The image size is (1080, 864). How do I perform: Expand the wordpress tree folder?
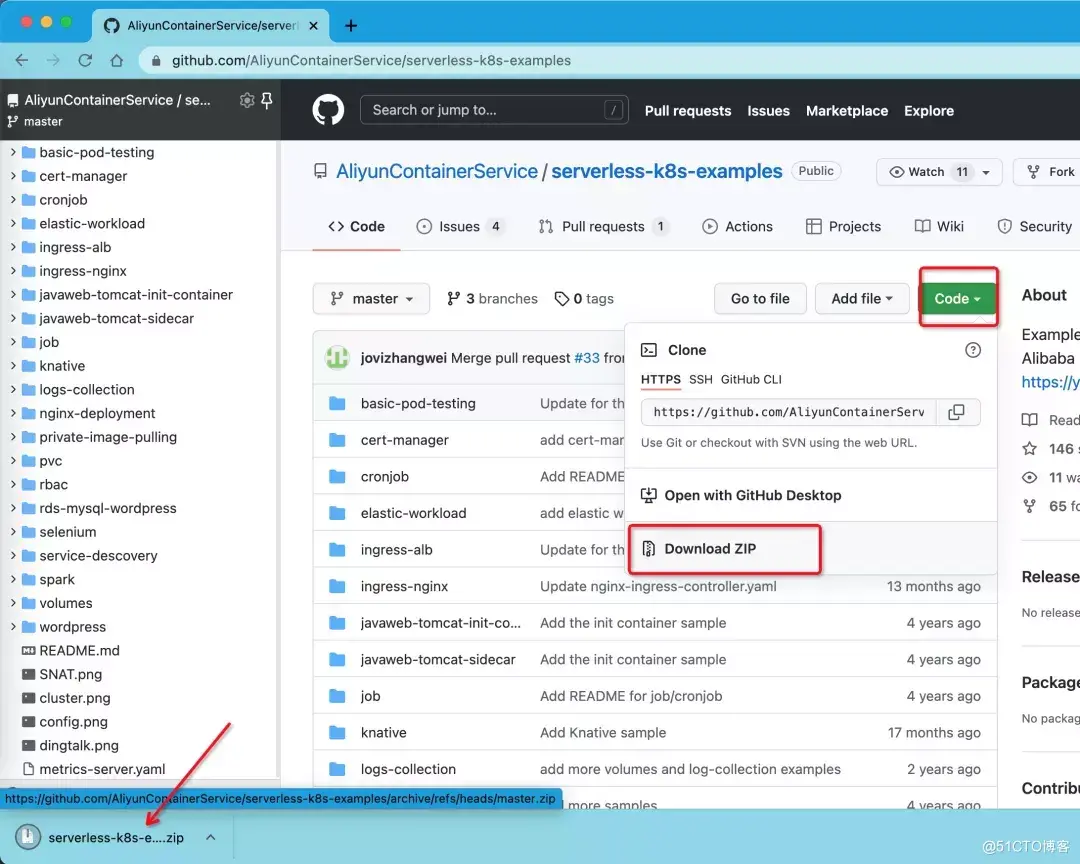[12, 626]
